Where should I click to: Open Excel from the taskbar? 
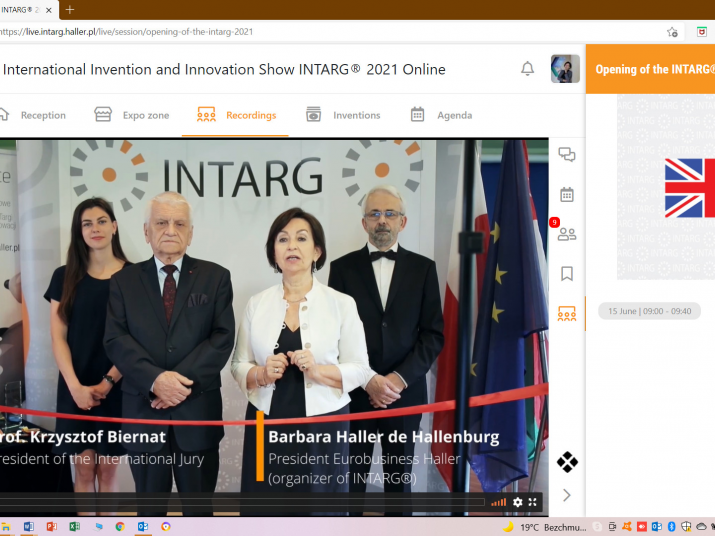pyautogui.click(x=74, y=526)
